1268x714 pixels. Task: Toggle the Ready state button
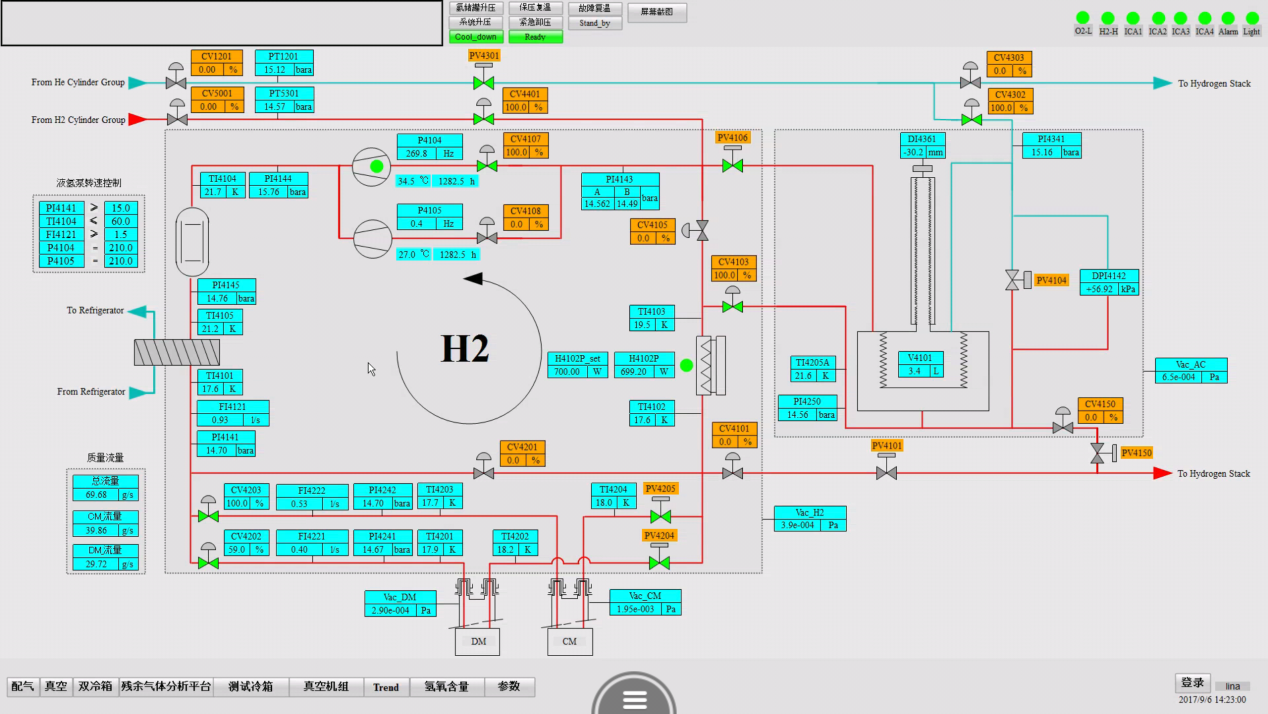click(535, 37)
